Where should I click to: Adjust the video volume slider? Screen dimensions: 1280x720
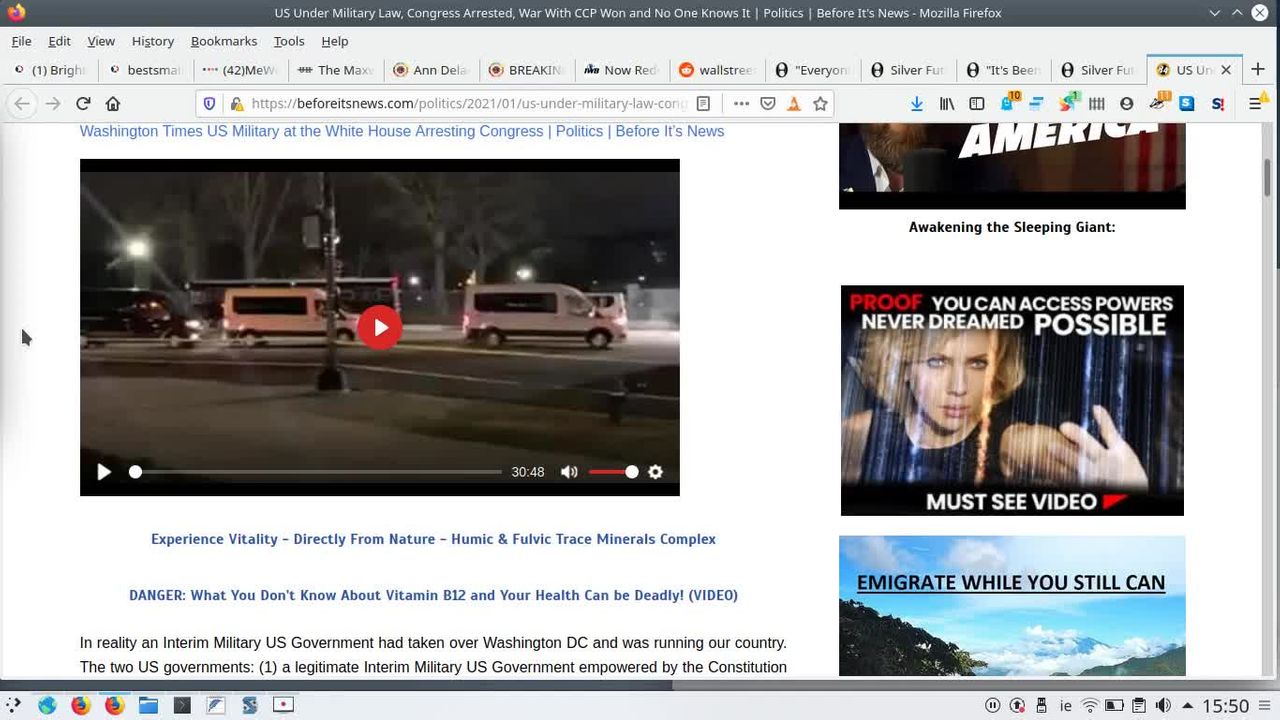tap(612, 472)
